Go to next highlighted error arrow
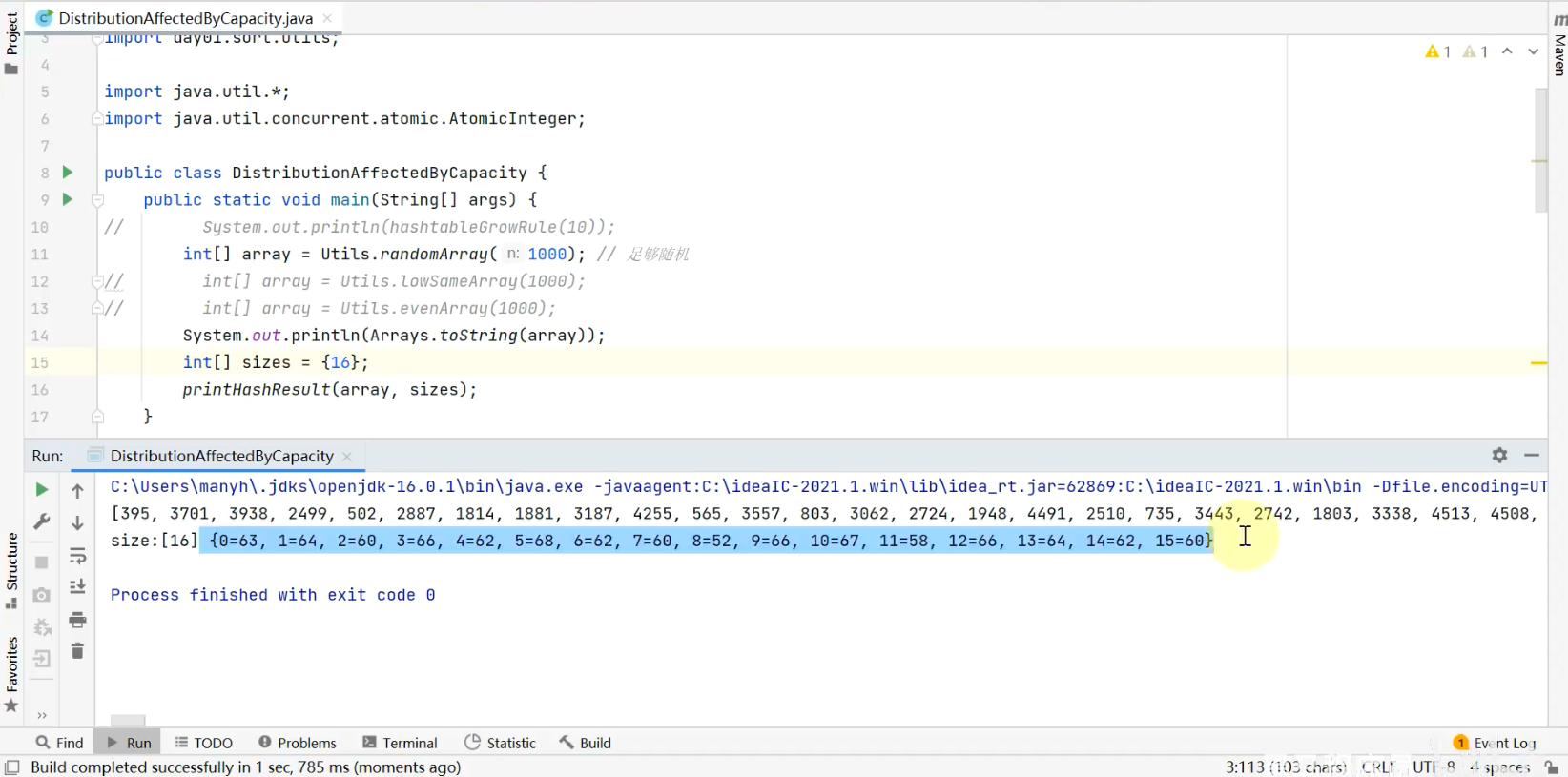The height and width of the screenshot is (777, 1568). click(x=1533, y=51)
